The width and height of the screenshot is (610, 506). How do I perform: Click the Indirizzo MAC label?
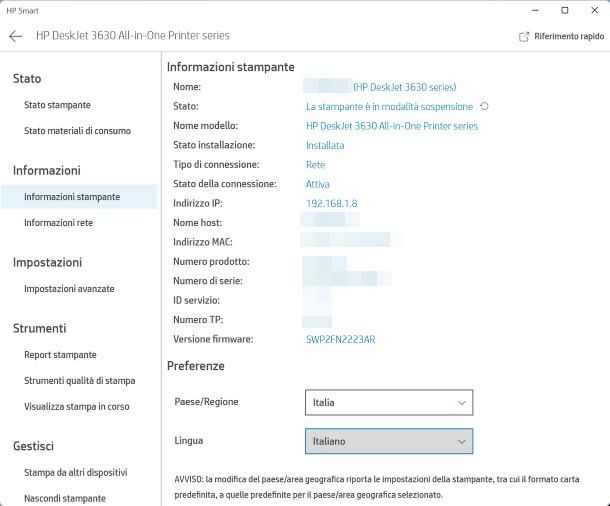[x=203, y=242]
